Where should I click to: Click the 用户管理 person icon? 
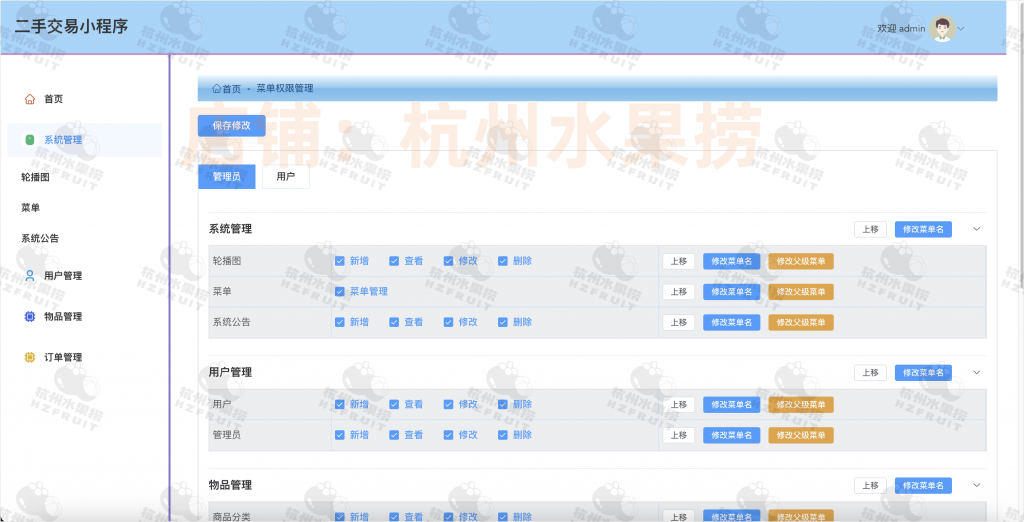point(29,276)
